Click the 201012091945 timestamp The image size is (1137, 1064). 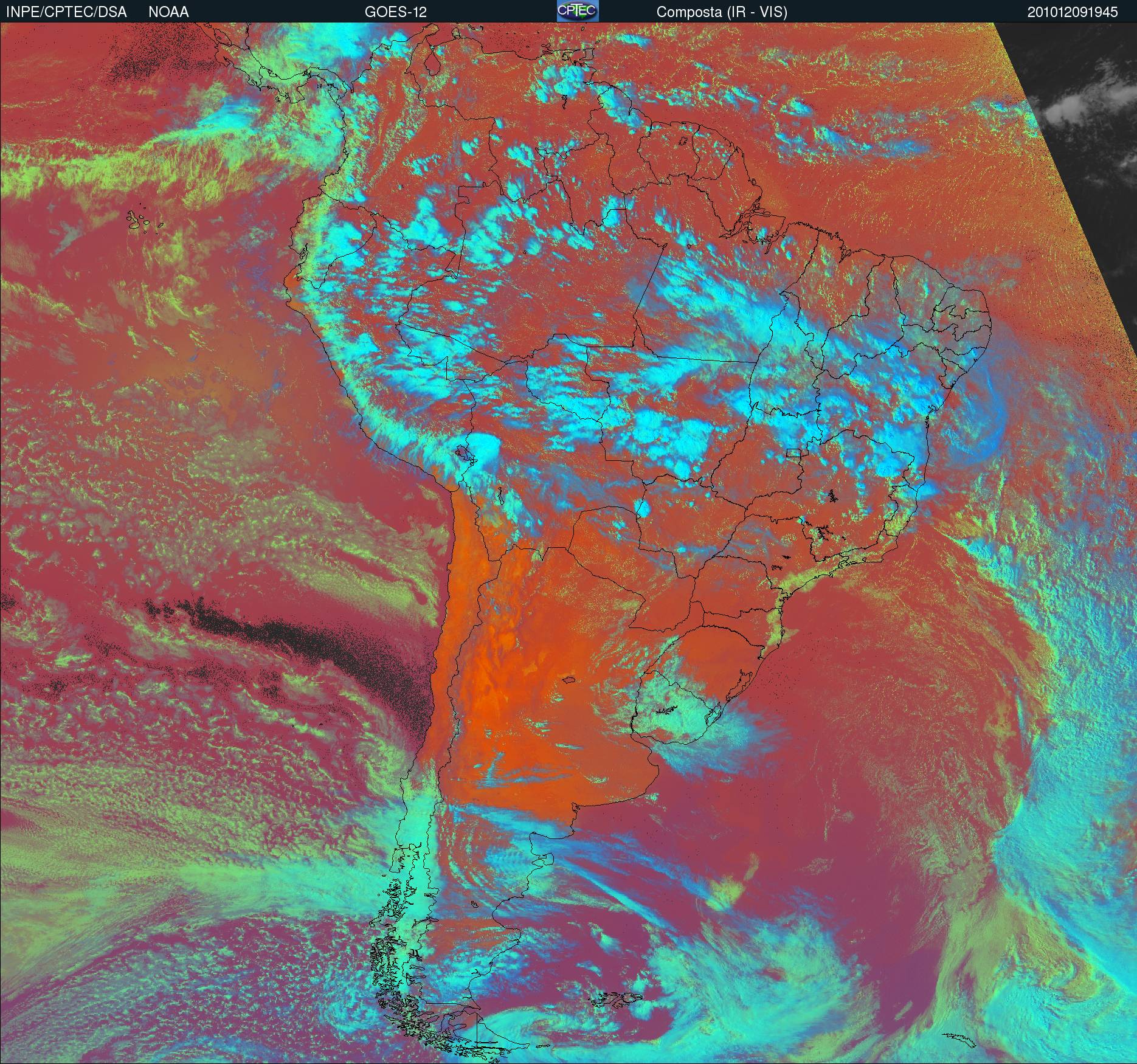[1073, 12]
